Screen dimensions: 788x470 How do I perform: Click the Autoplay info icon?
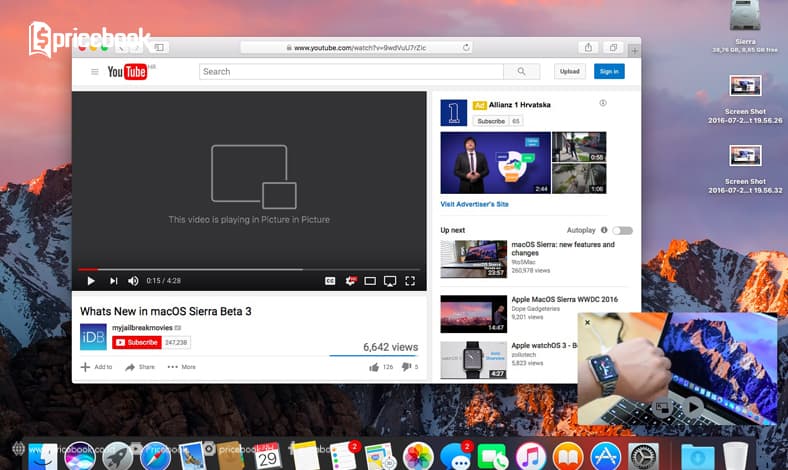tap(604, 230)
